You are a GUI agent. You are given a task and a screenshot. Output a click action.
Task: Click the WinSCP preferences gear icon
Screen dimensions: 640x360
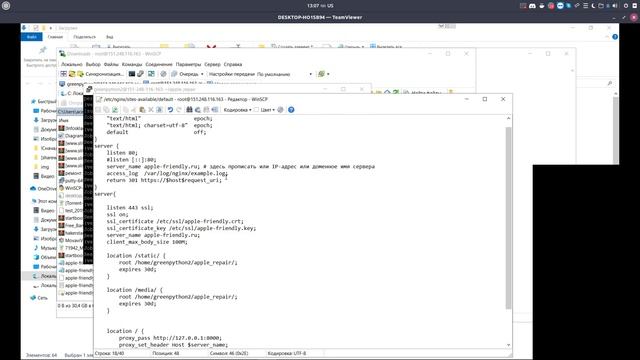163,74
